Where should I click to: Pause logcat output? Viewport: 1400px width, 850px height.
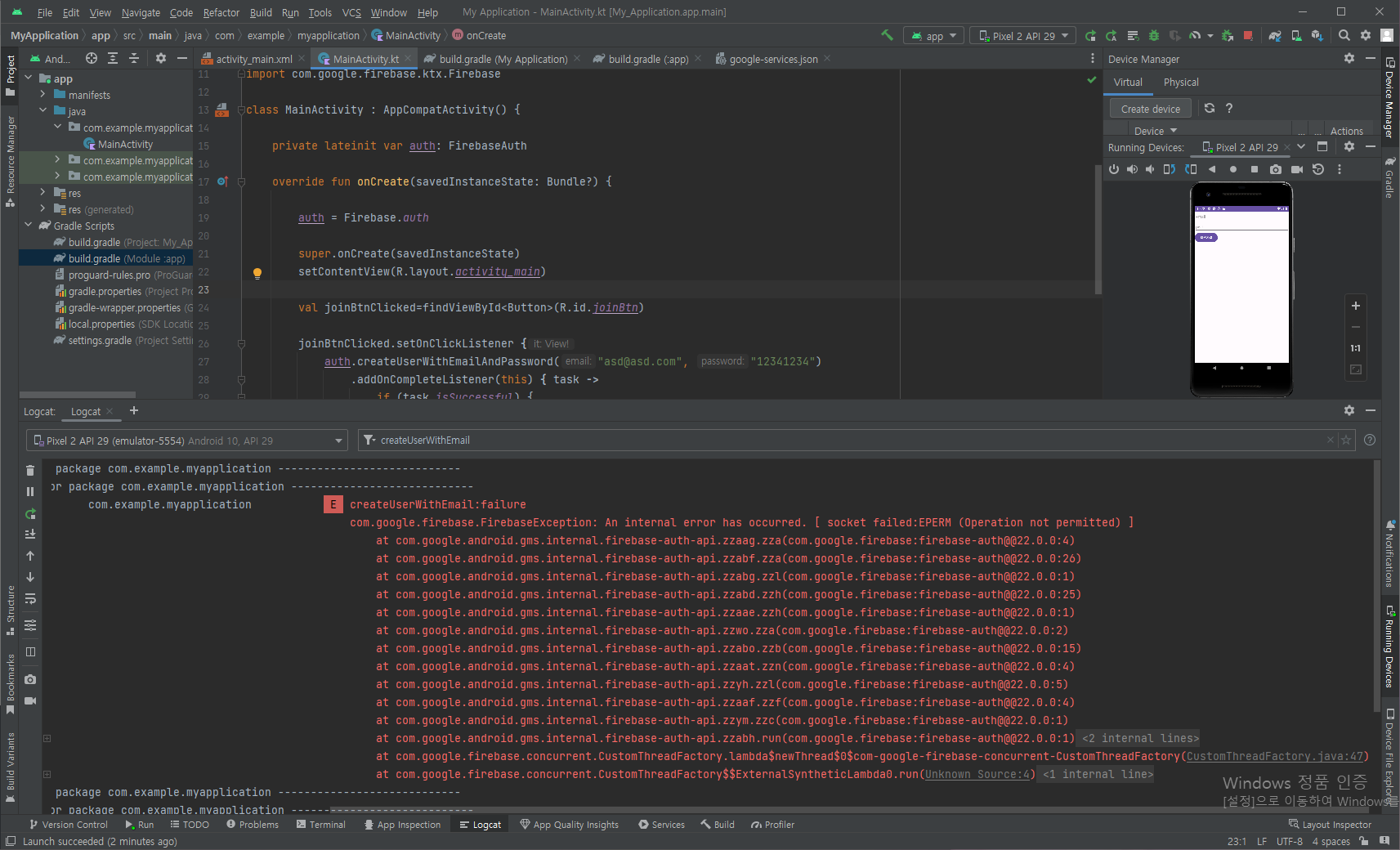[x=30, y=491]
